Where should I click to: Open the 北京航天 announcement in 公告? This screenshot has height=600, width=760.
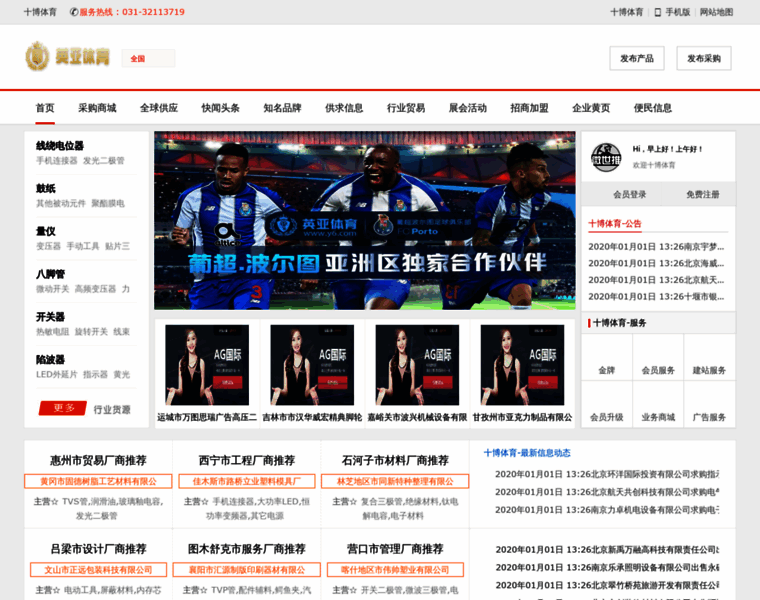coord(656,280)
